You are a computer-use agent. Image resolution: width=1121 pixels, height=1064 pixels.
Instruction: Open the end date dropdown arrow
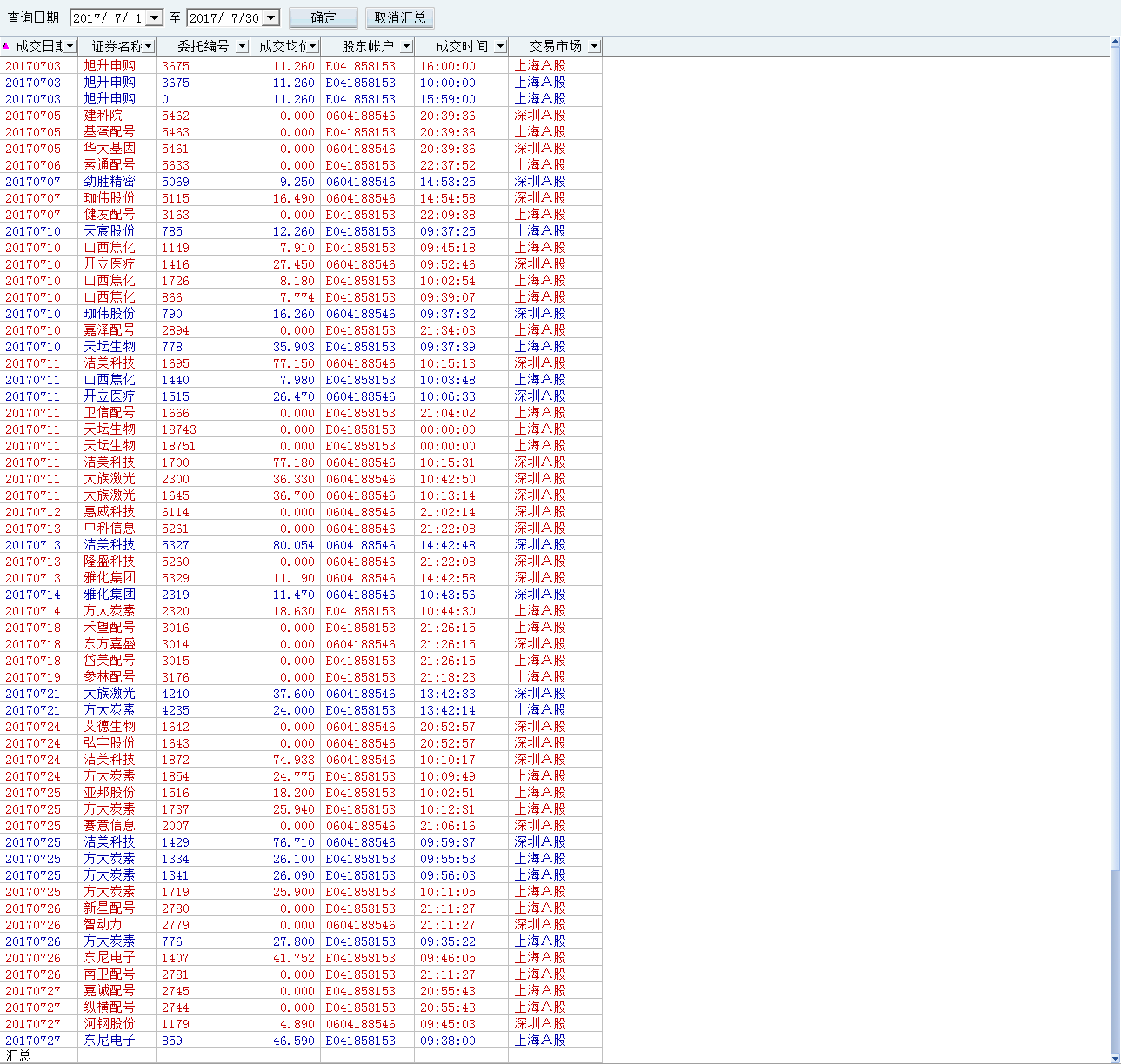(270, 17)
